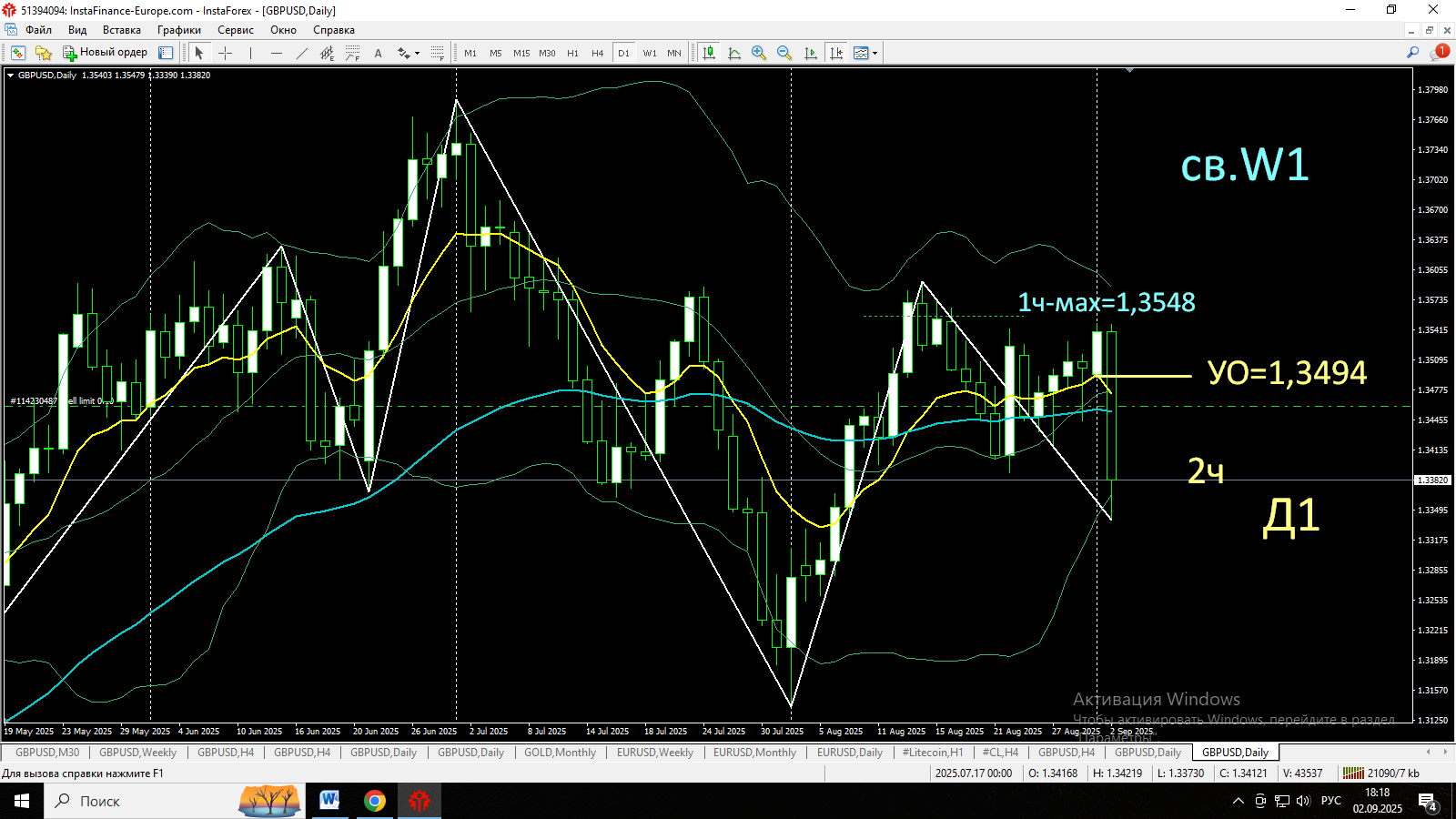Zoom in on the chart

click(x=759, y=53)
